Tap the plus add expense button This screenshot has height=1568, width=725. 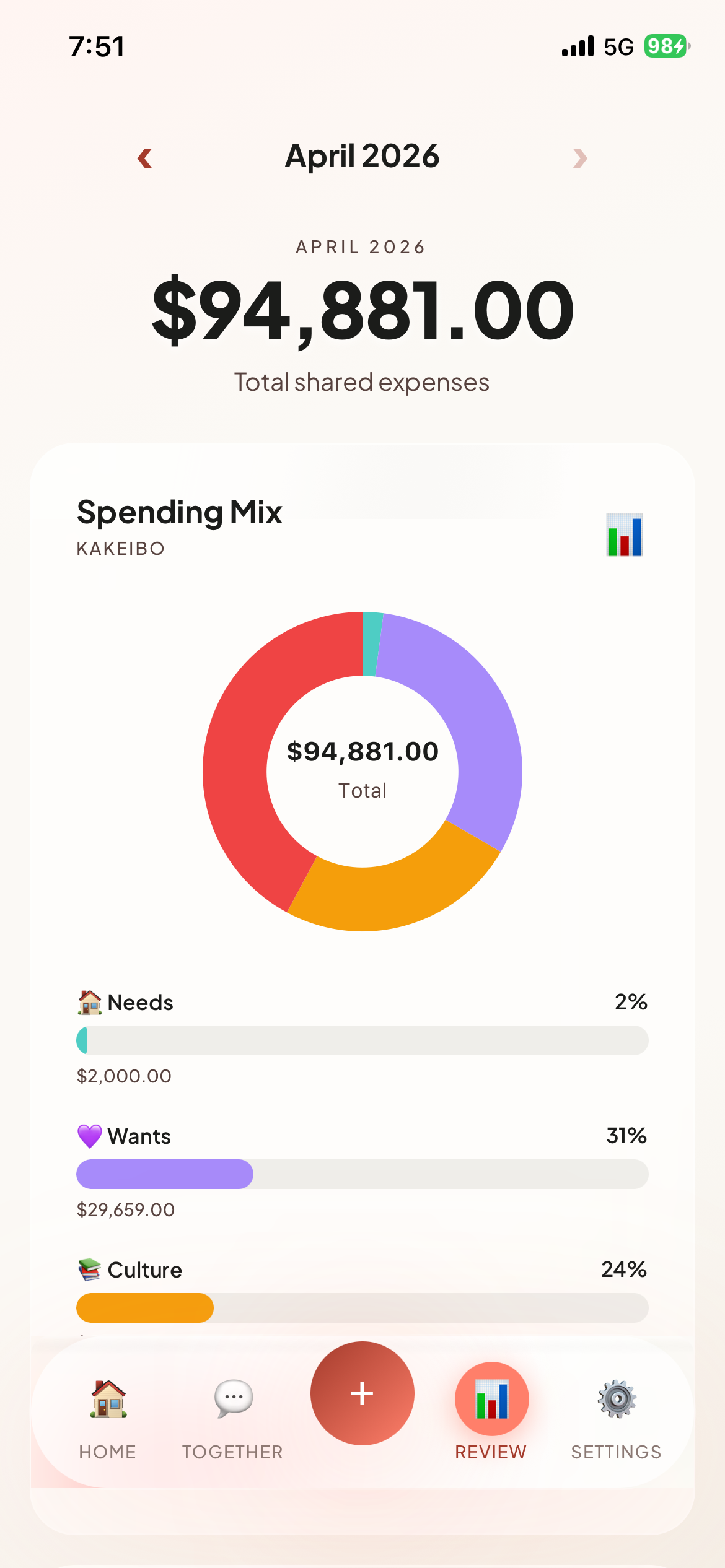click(362, 1393)
